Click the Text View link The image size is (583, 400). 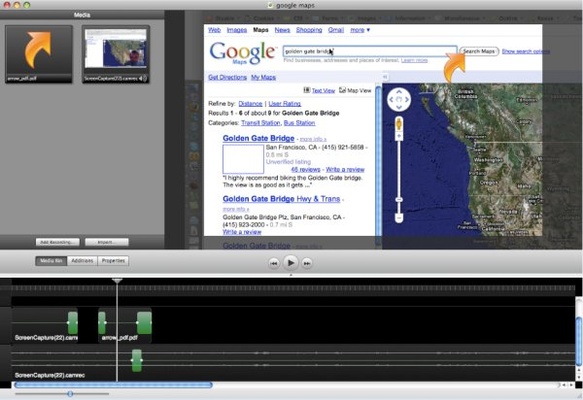[x=323, y=90]
